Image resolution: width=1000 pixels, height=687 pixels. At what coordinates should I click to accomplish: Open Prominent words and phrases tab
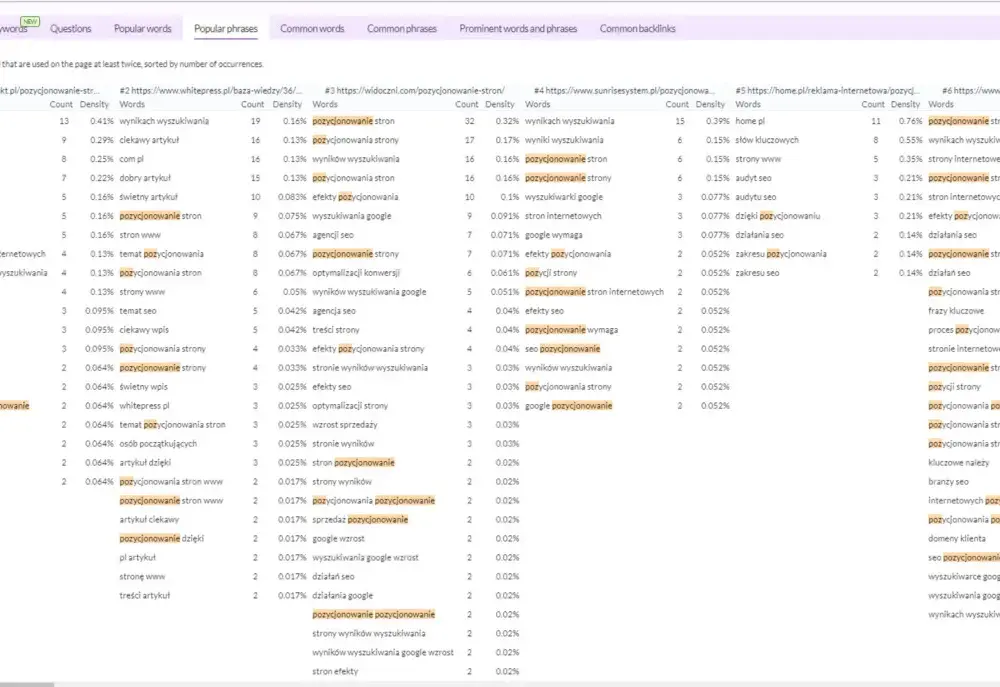pyautogui.click(x=518, y=29)
